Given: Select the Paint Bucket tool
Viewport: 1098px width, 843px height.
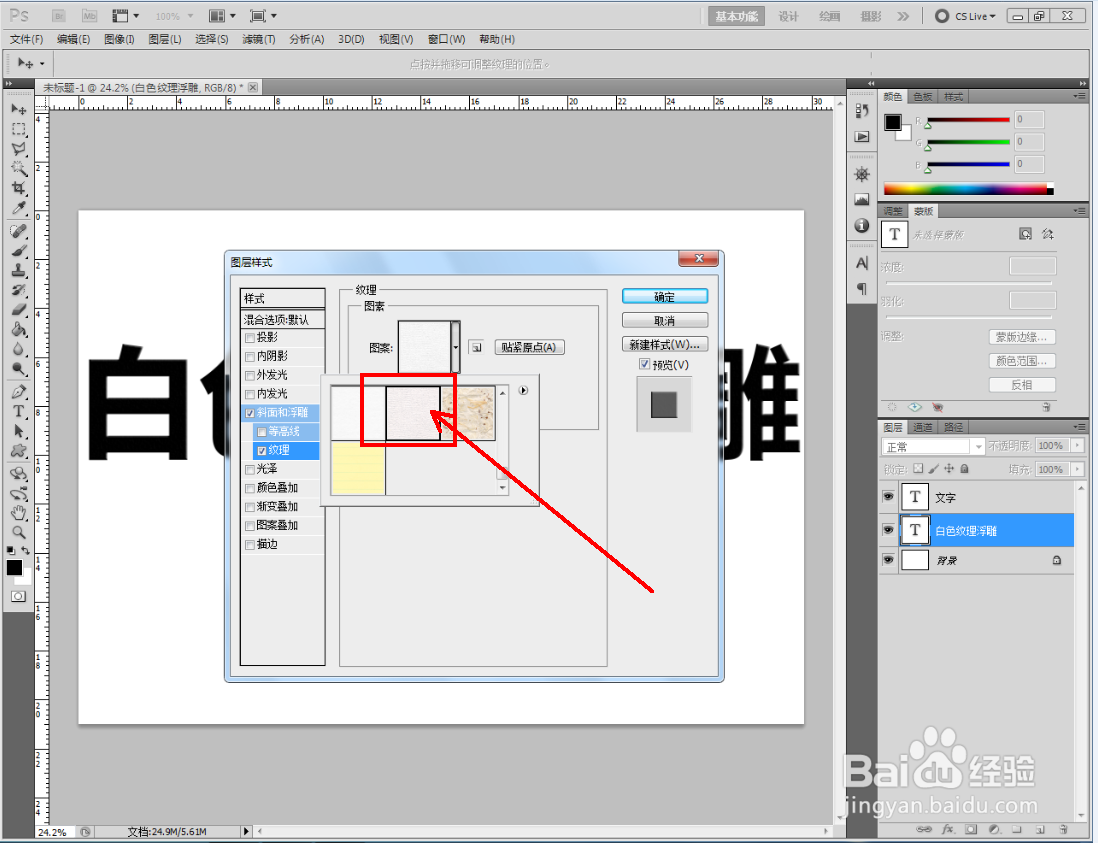Looking at the screenshot, I should pos(18,329).
